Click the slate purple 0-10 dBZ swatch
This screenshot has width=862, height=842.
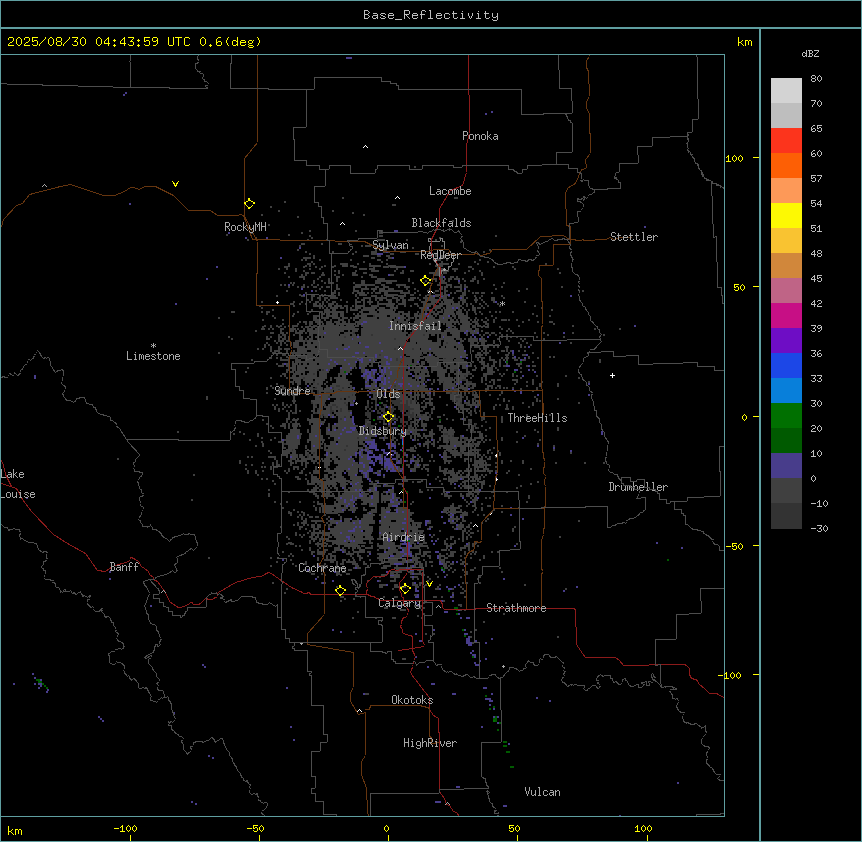(x=786, y=466)
